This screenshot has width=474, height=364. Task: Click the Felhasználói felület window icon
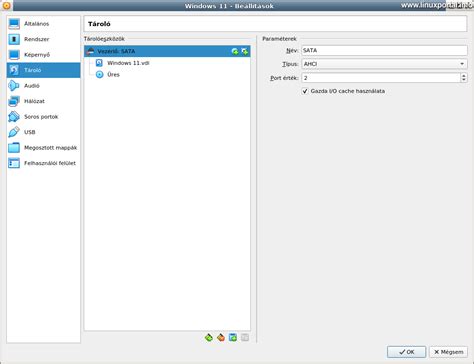[14, 163]
